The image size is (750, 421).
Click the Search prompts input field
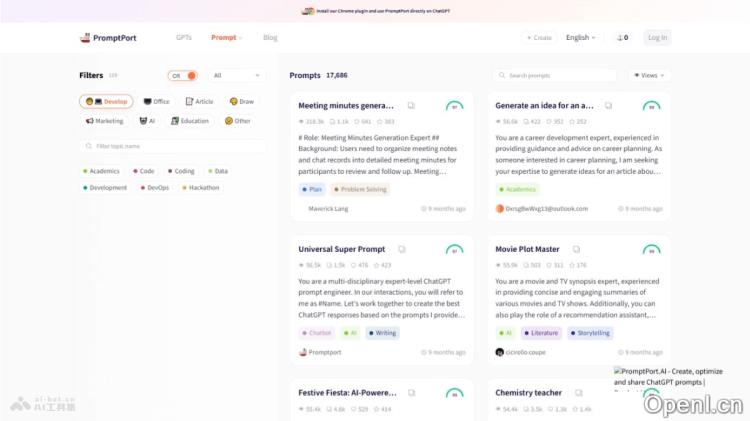point(555,75)
